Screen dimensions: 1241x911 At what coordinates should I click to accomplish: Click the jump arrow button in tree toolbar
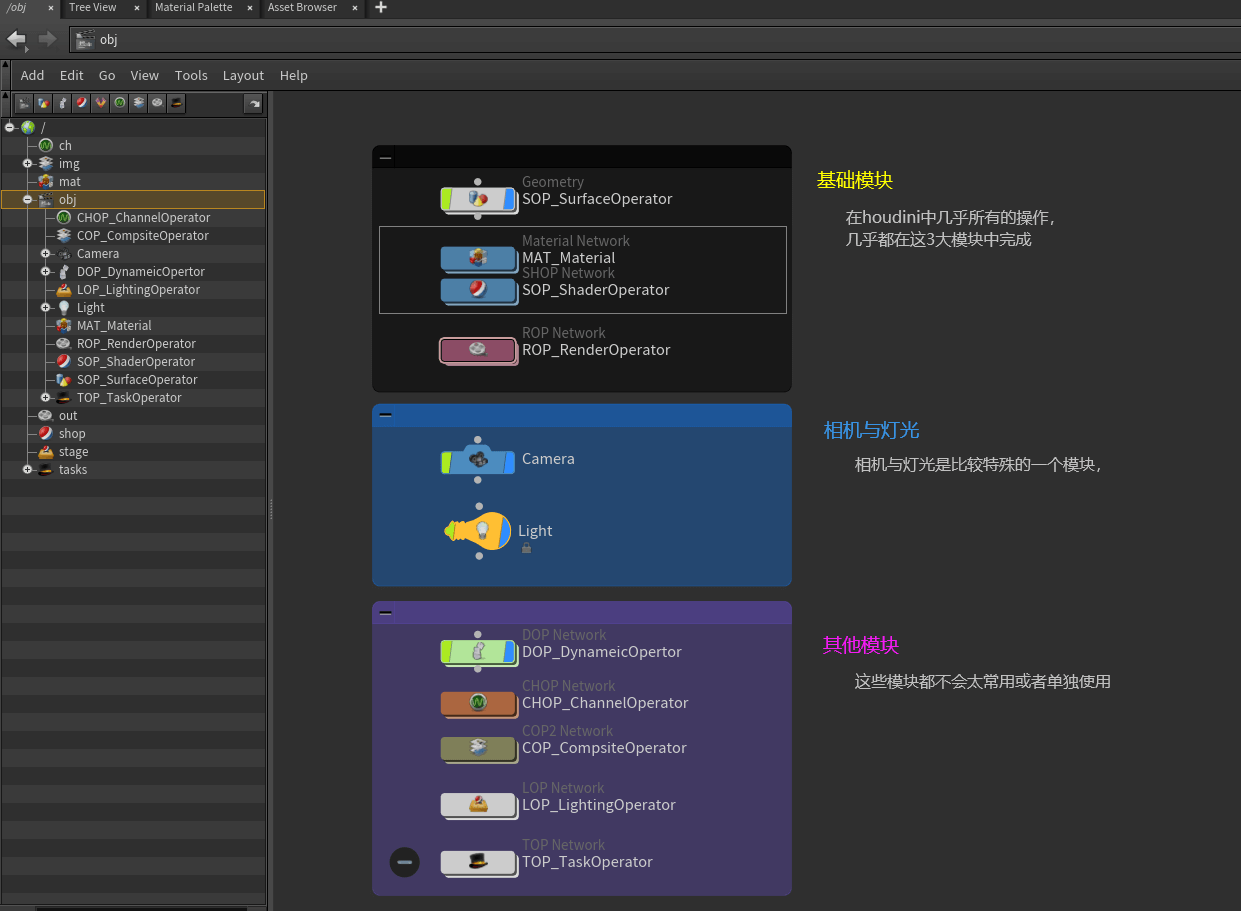[253, 103]
